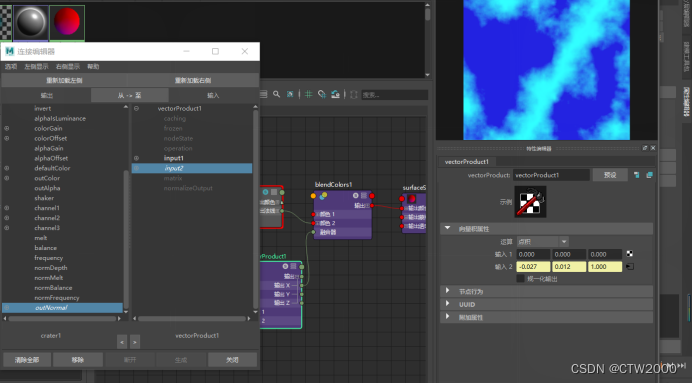Screen dimensions: 693x384
Task: Expand input1 in the right list
Action: click(x=137, y=158)
